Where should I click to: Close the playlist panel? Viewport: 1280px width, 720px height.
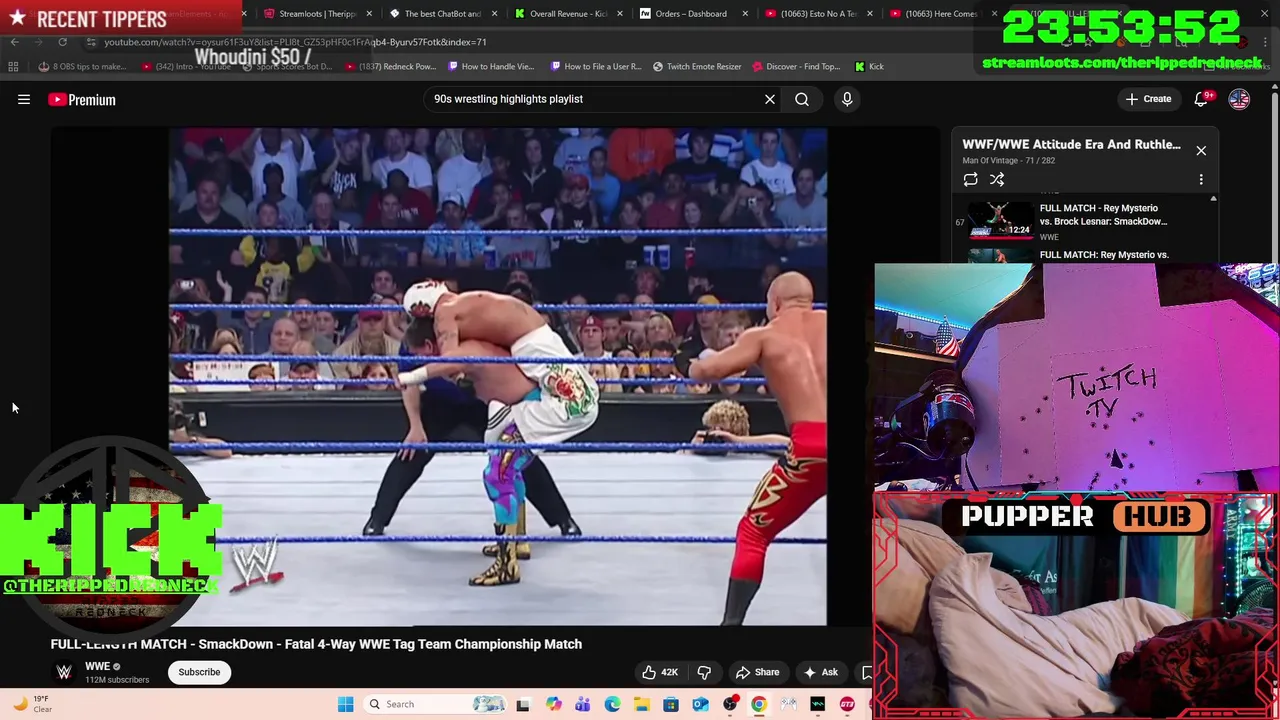[1201, 150]
